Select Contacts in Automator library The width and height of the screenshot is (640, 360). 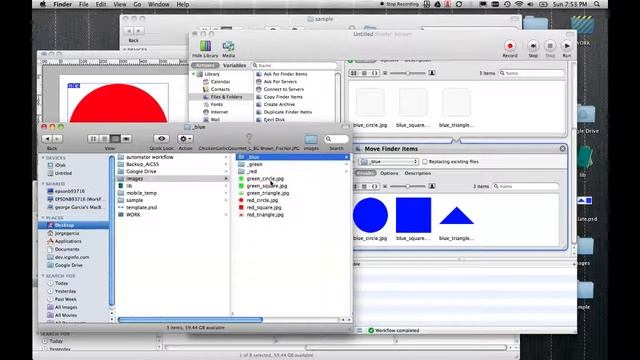coord(220,89)
